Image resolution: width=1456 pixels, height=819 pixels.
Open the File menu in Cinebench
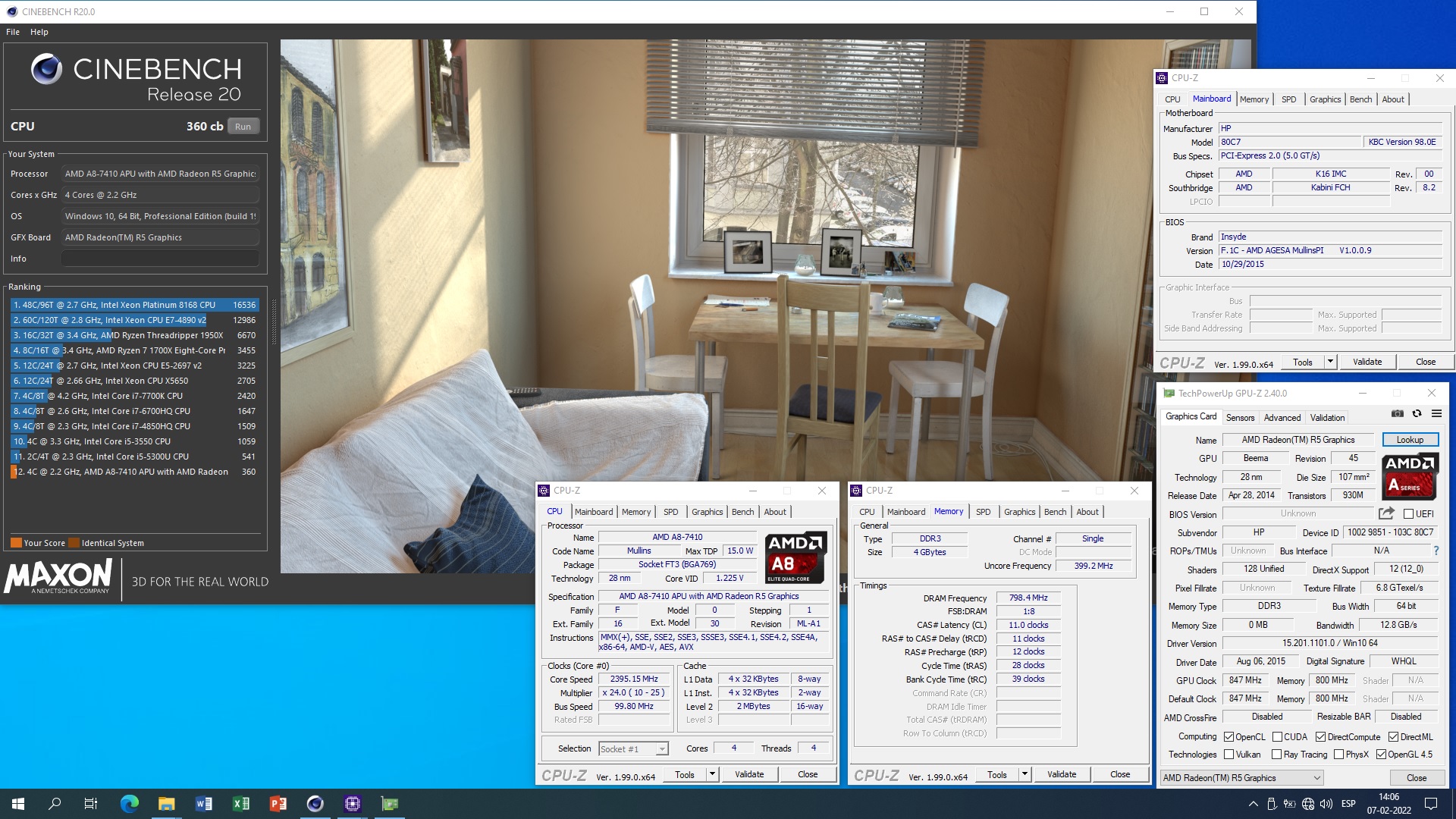tap(13, 32)
